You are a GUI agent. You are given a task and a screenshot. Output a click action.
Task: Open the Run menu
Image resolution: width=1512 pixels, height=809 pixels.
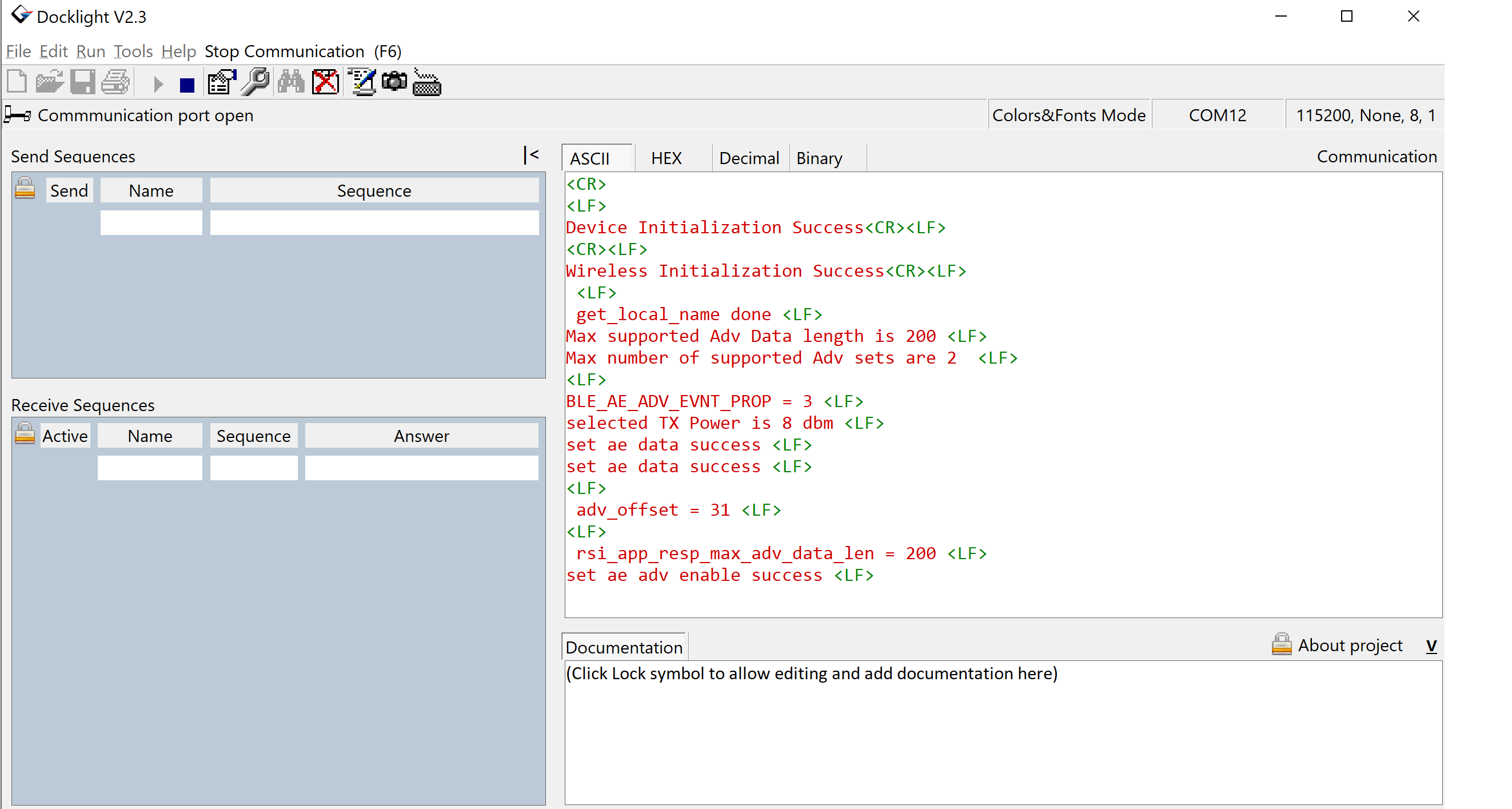pyautogui.click(x=91, y=51)
